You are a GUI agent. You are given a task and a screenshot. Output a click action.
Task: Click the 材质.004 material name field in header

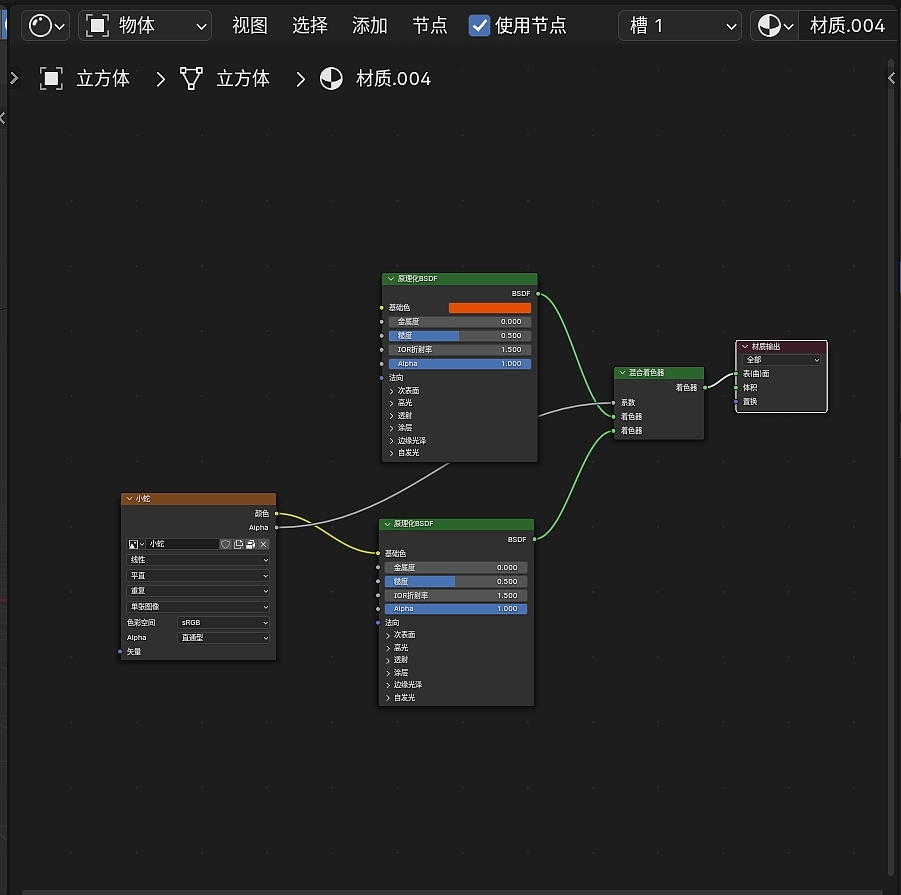point(848,26)
